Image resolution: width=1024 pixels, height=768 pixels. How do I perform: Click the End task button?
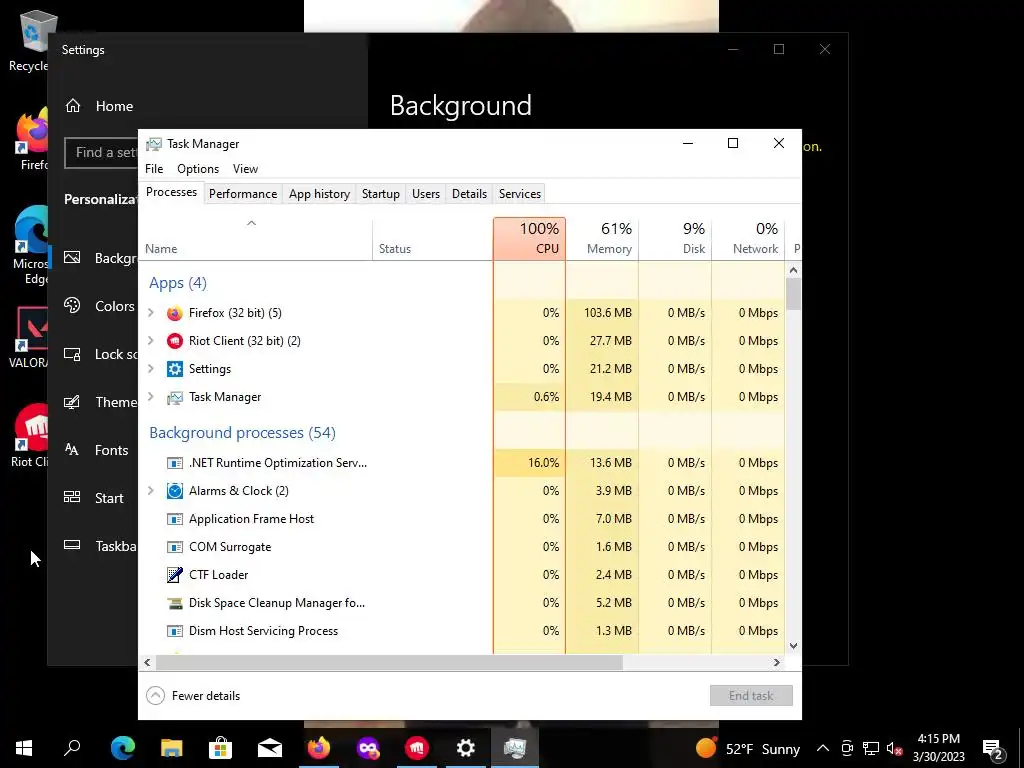(x=751, y=696)
